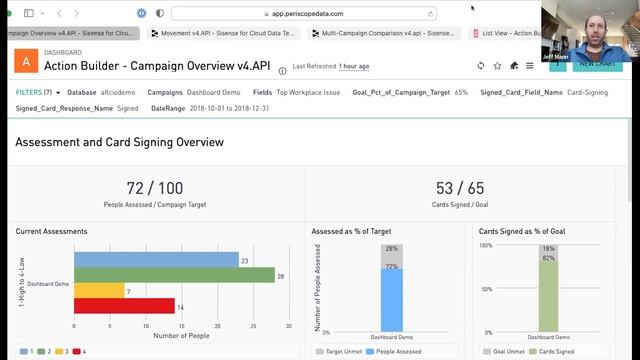640x360 pixels.
Task: Click the '1 hour ago' refresh link
Action: pos(353,66)
